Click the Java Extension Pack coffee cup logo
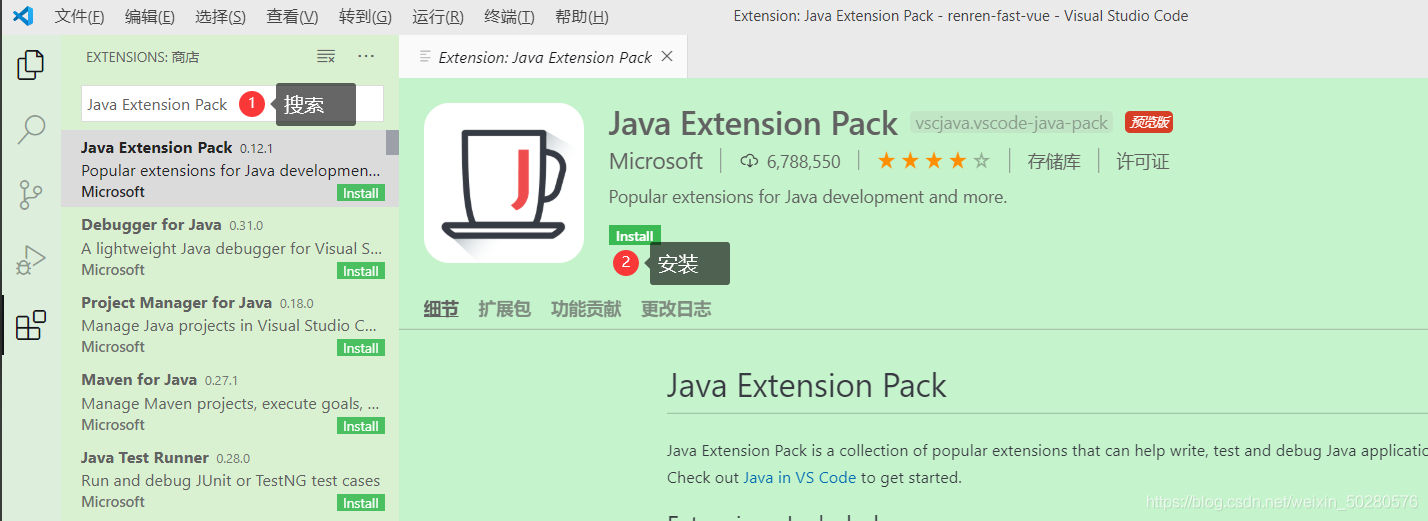1428x521 pixels. coord(504,183)
